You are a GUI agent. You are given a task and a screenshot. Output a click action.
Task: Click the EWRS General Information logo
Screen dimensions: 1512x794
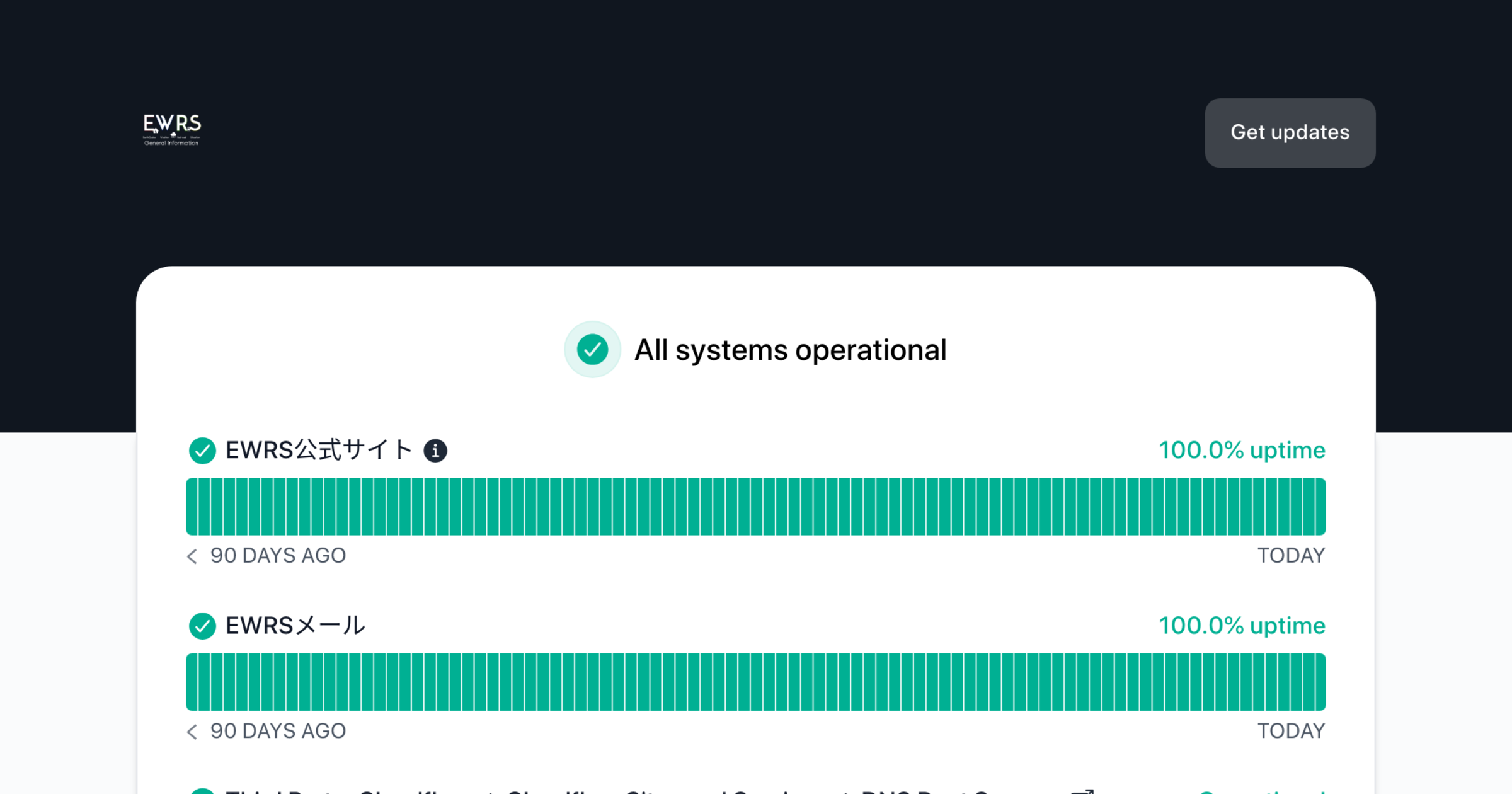172,130
